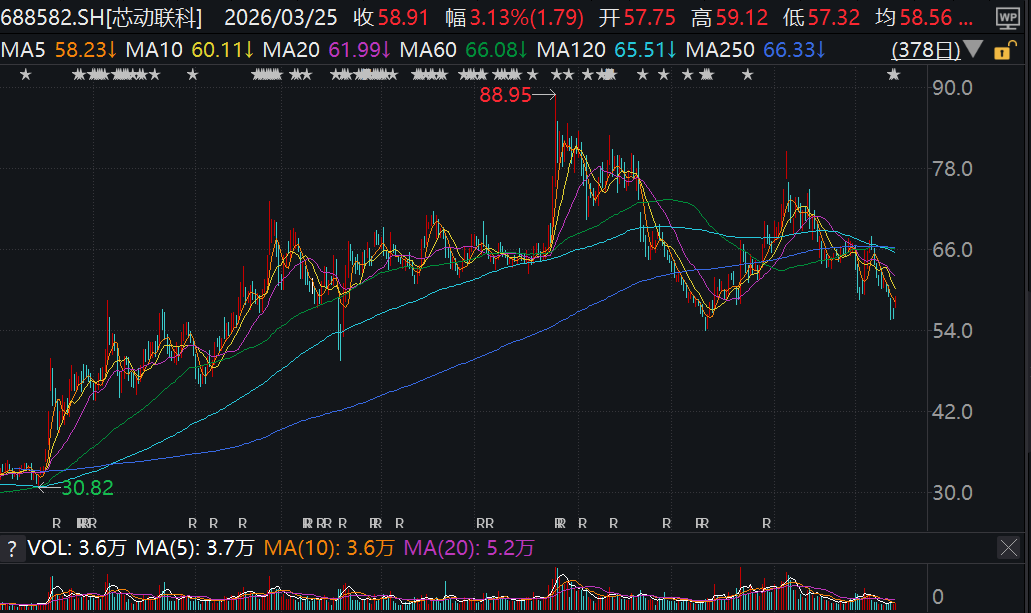Open the VOL indicator name label

(x=46, y=548)
